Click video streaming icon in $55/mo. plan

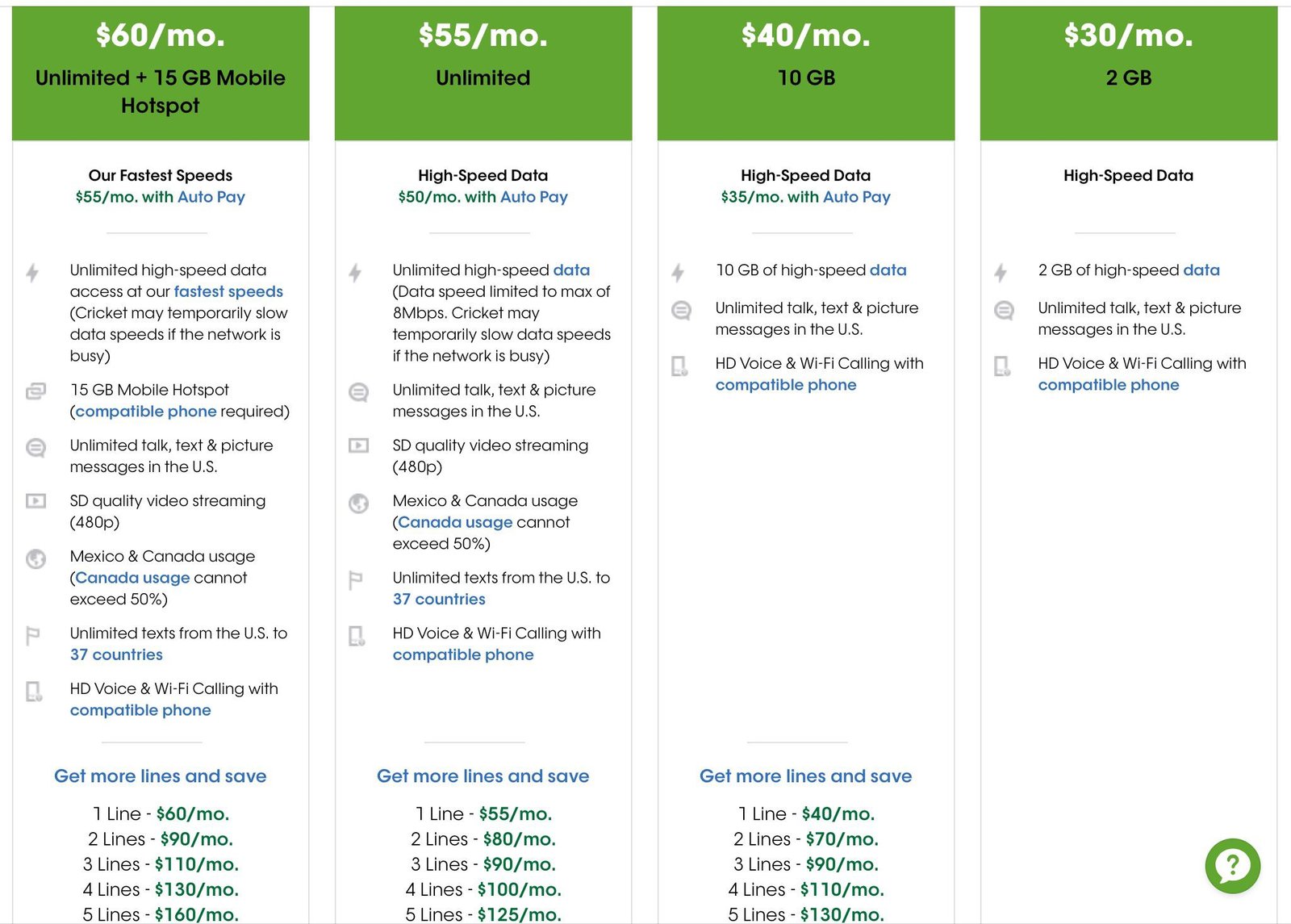[358, 445]
